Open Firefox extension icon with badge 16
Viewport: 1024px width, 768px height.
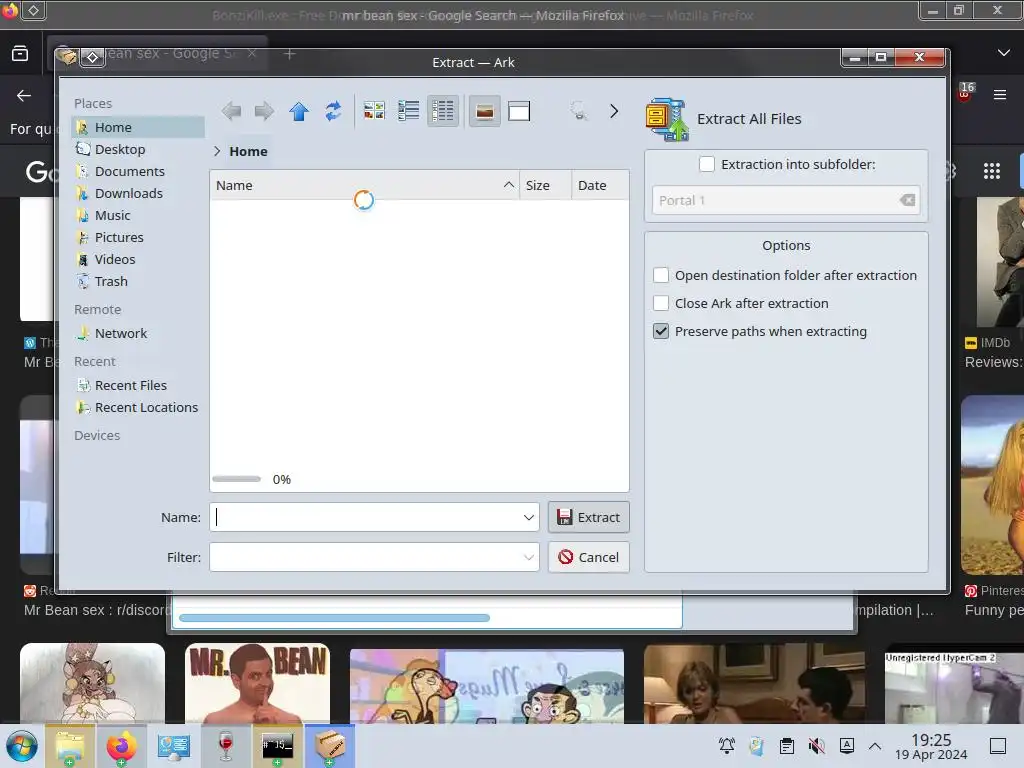[966, 92]
